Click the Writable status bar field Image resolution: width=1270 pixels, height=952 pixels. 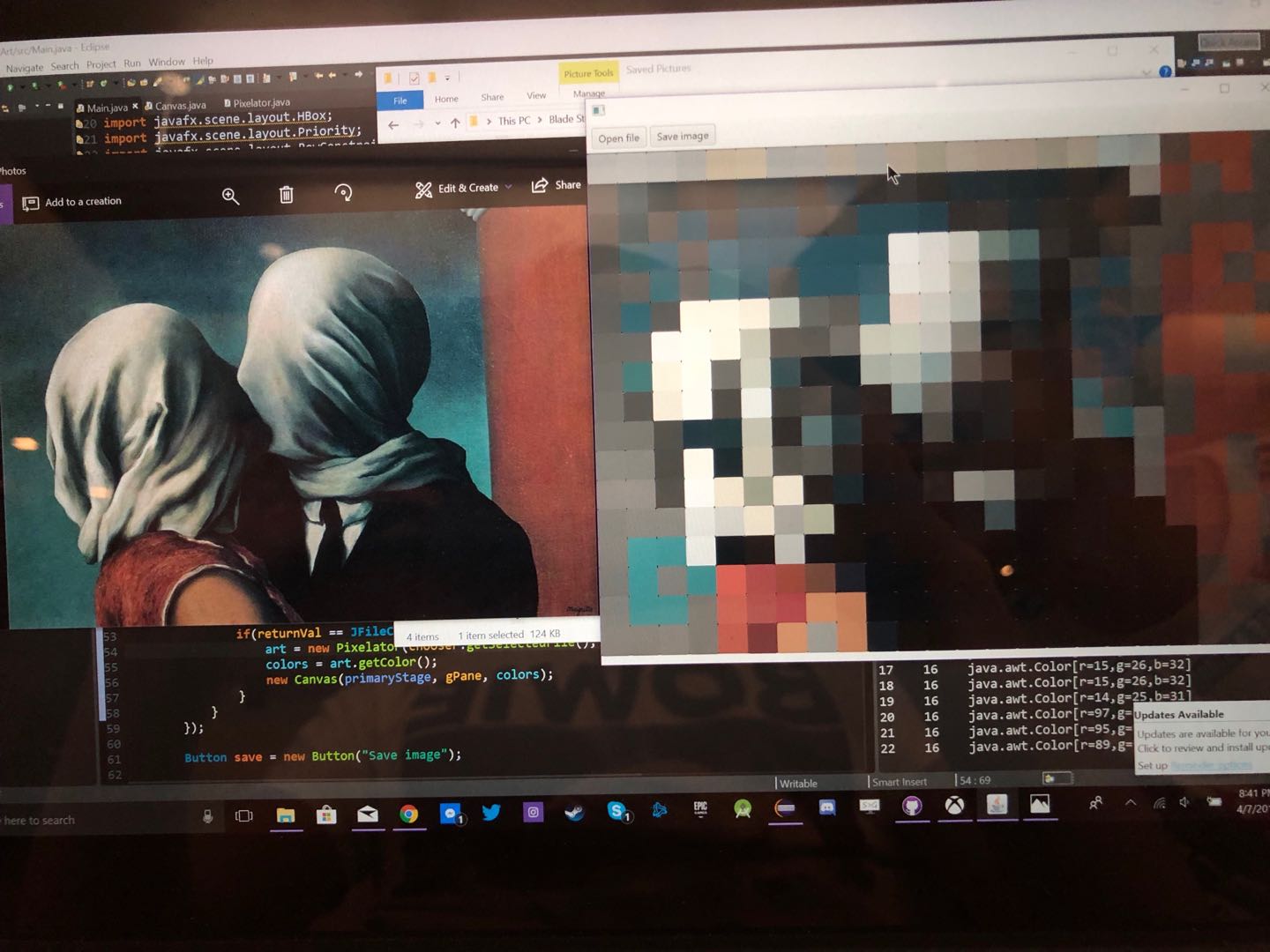pos(798,783)
